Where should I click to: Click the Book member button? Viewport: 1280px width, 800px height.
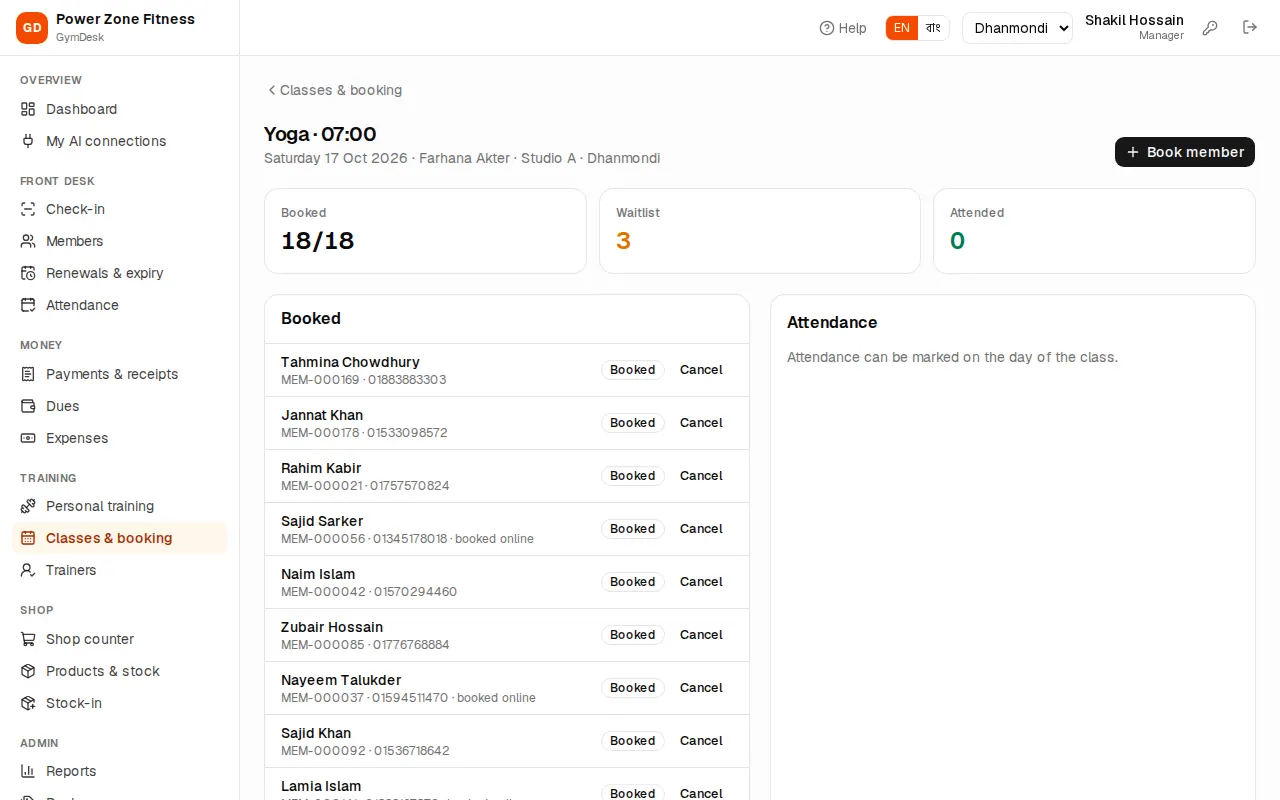coord(1185,152)
